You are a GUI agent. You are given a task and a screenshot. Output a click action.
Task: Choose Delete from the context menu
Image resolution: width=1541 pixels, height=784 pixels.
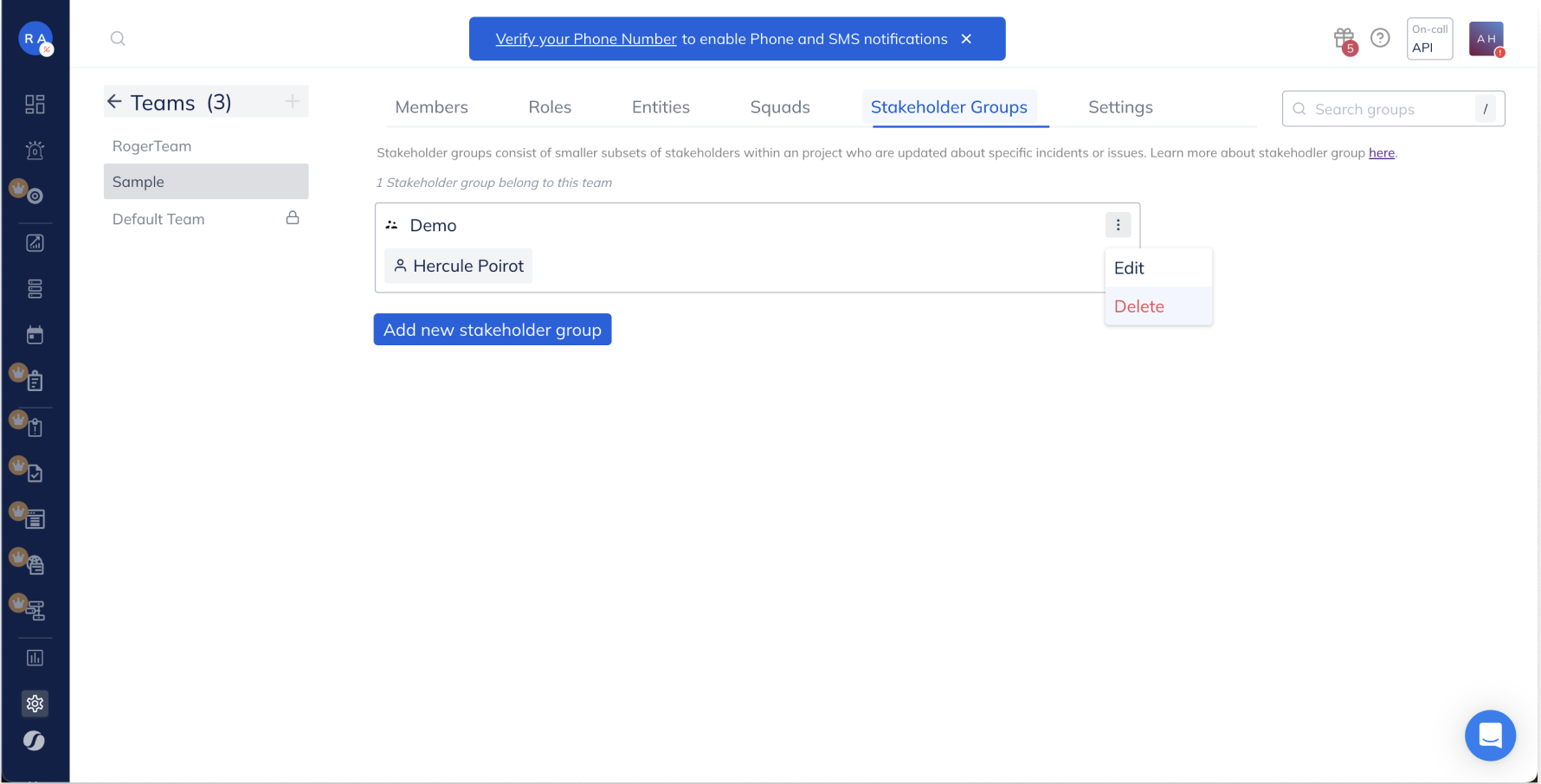[1139, 306]
